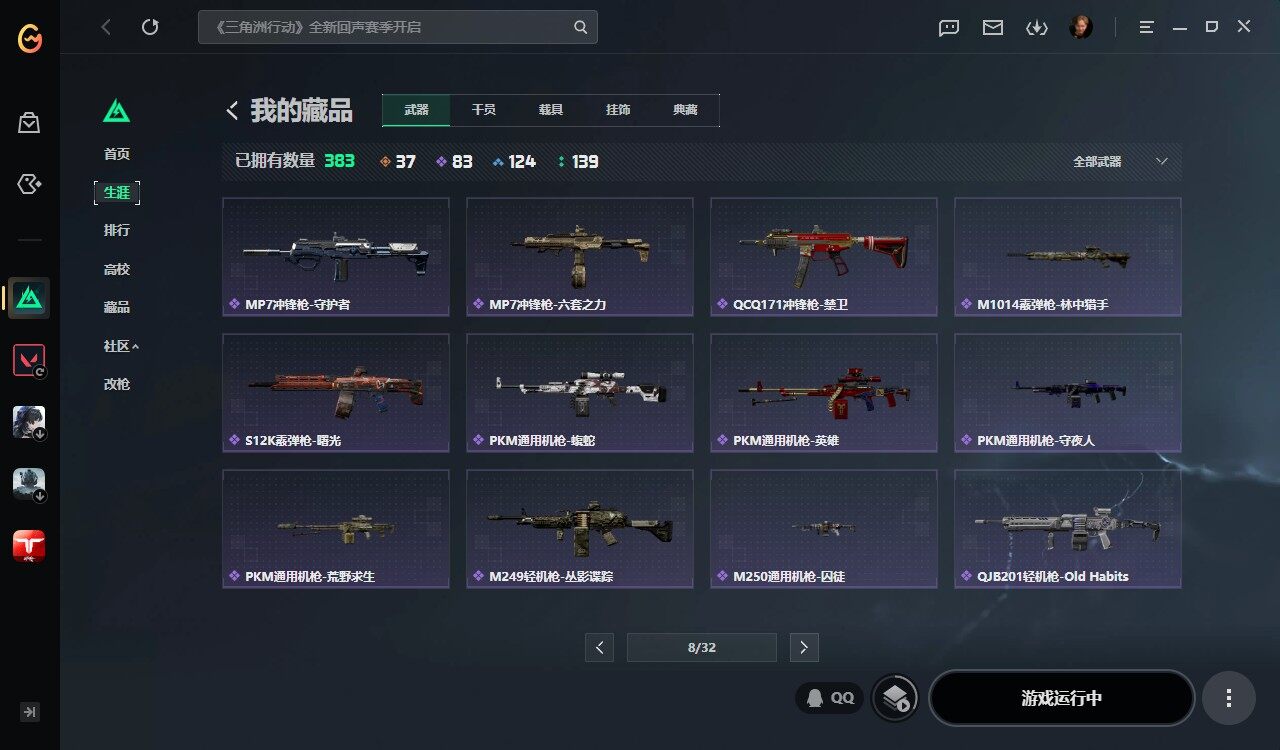The image size is (1280, 750).
Task: Click the user avatar in the top bar
Action: (x=1080, y=27)
